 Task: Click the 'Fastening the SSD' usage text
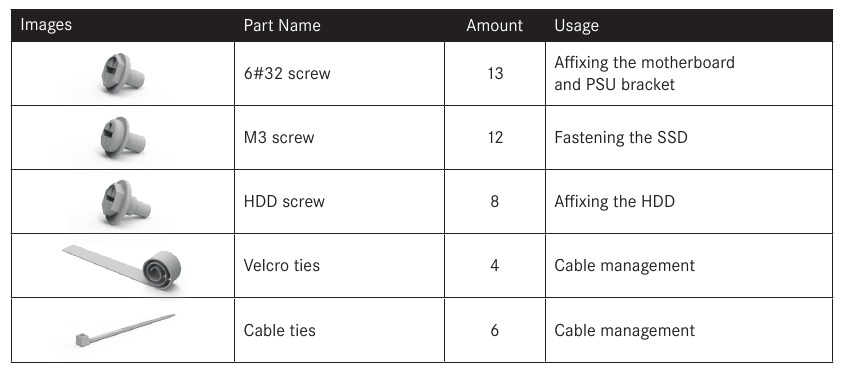click(621, 138)
